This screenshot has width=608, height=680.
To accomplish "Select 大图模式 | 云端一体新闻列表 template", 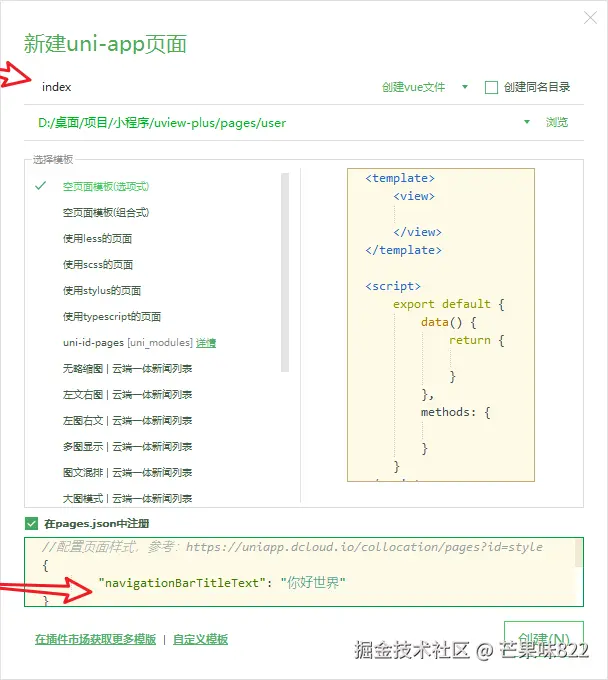I will tap(127, 498).
